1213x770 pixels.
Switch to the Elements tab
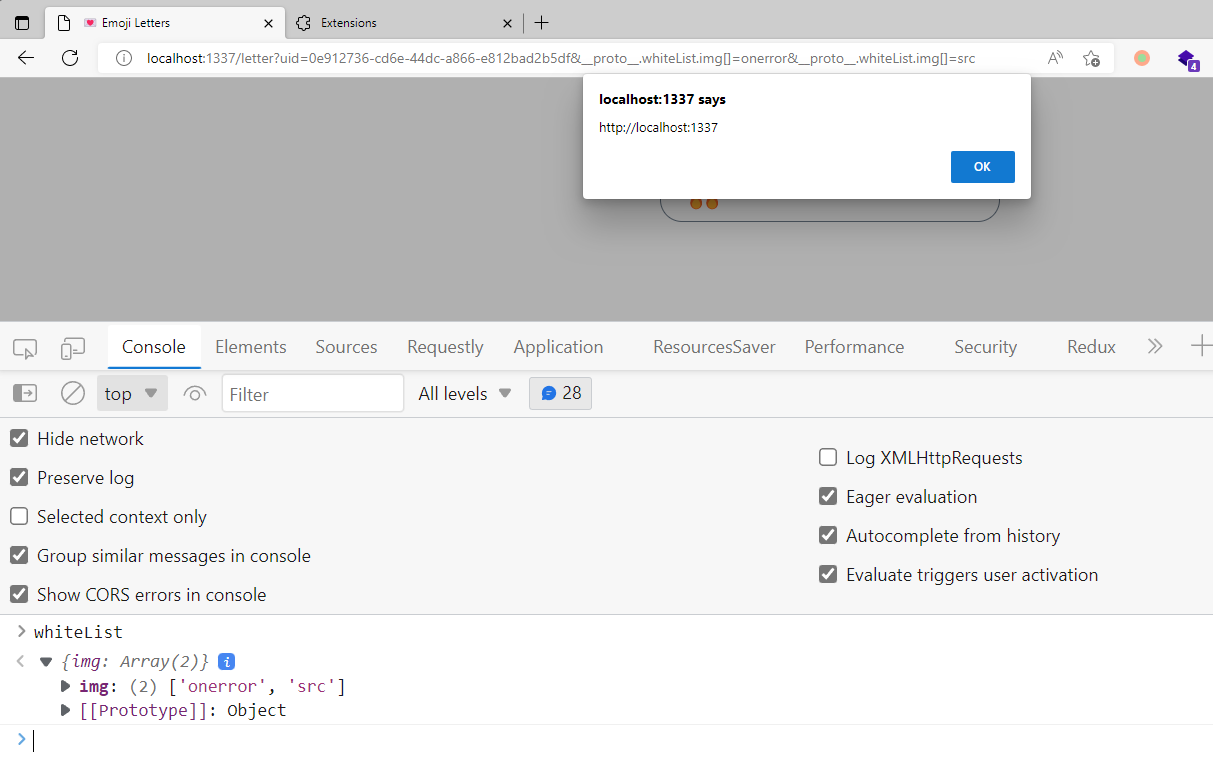tap(250, 347)
